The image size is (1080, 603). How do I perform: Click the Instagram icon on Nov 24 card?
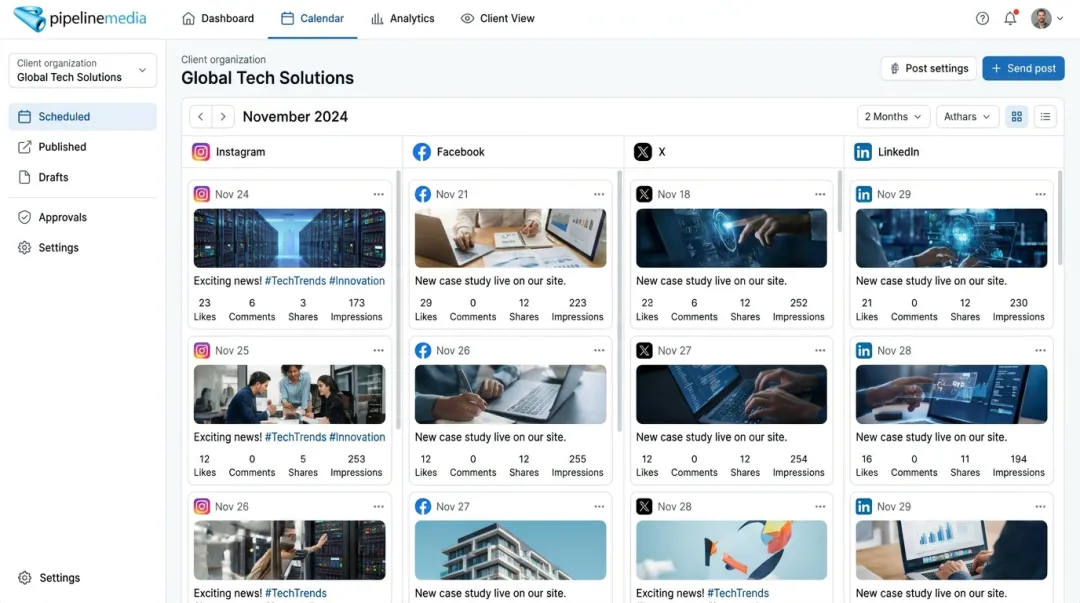[202, 194]
